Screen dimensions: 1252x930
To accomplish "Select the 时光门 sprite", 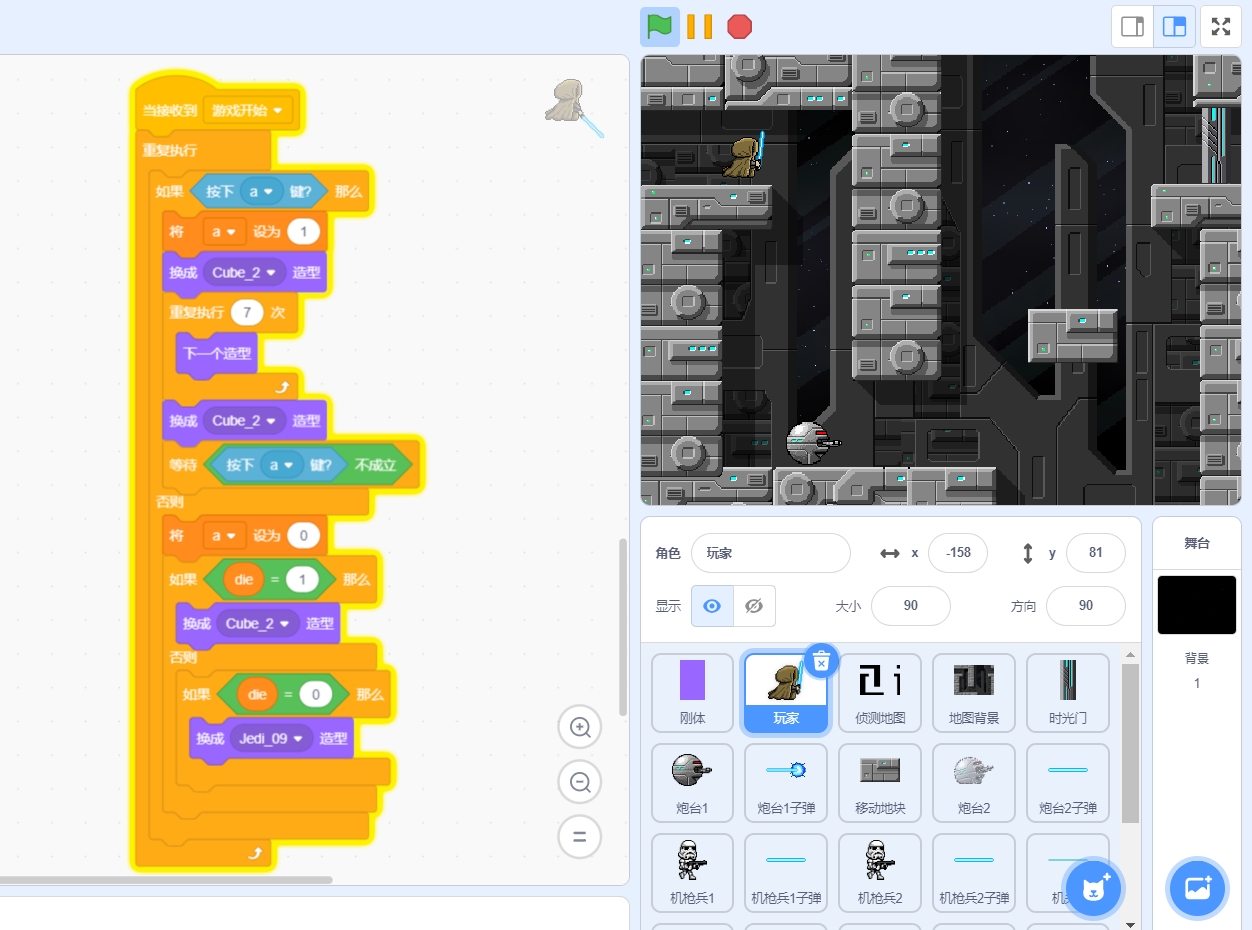I will tap(1068, 692).
